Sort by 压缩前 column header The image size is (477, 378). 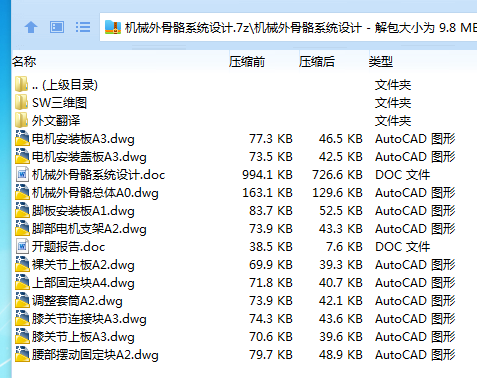coord(247,62)
